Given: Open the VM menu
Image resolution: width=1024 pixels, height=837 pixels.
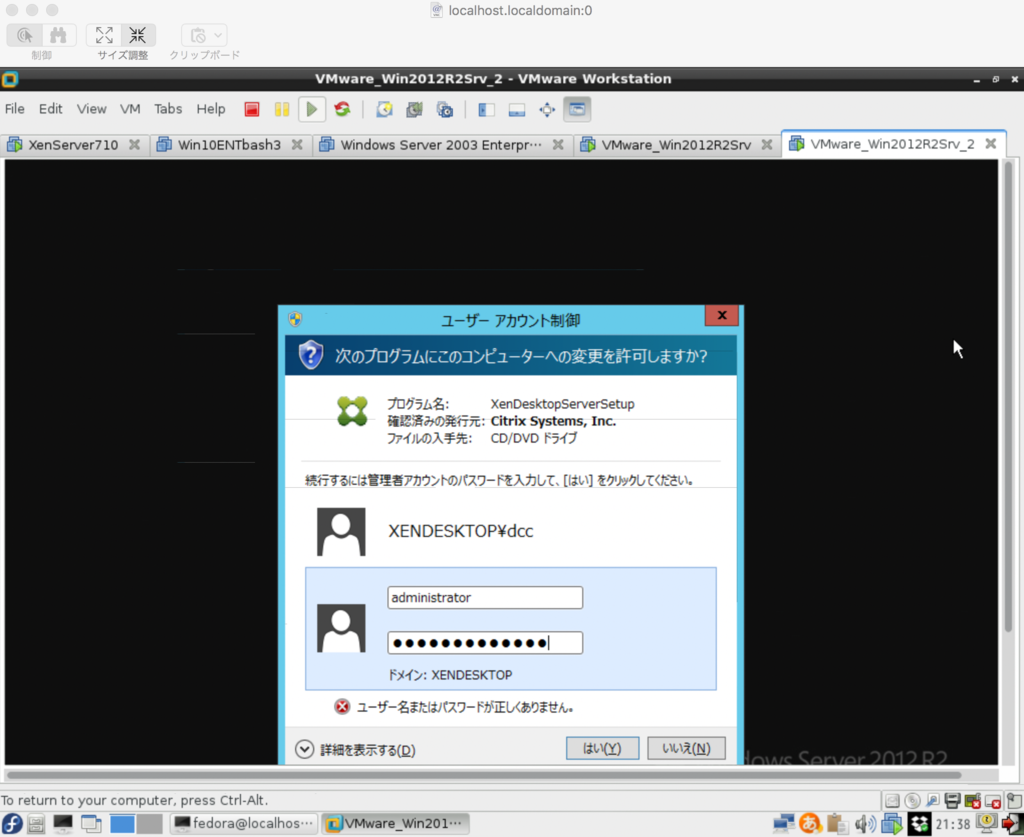Looking at the screenshot, I should coord(130,109).
